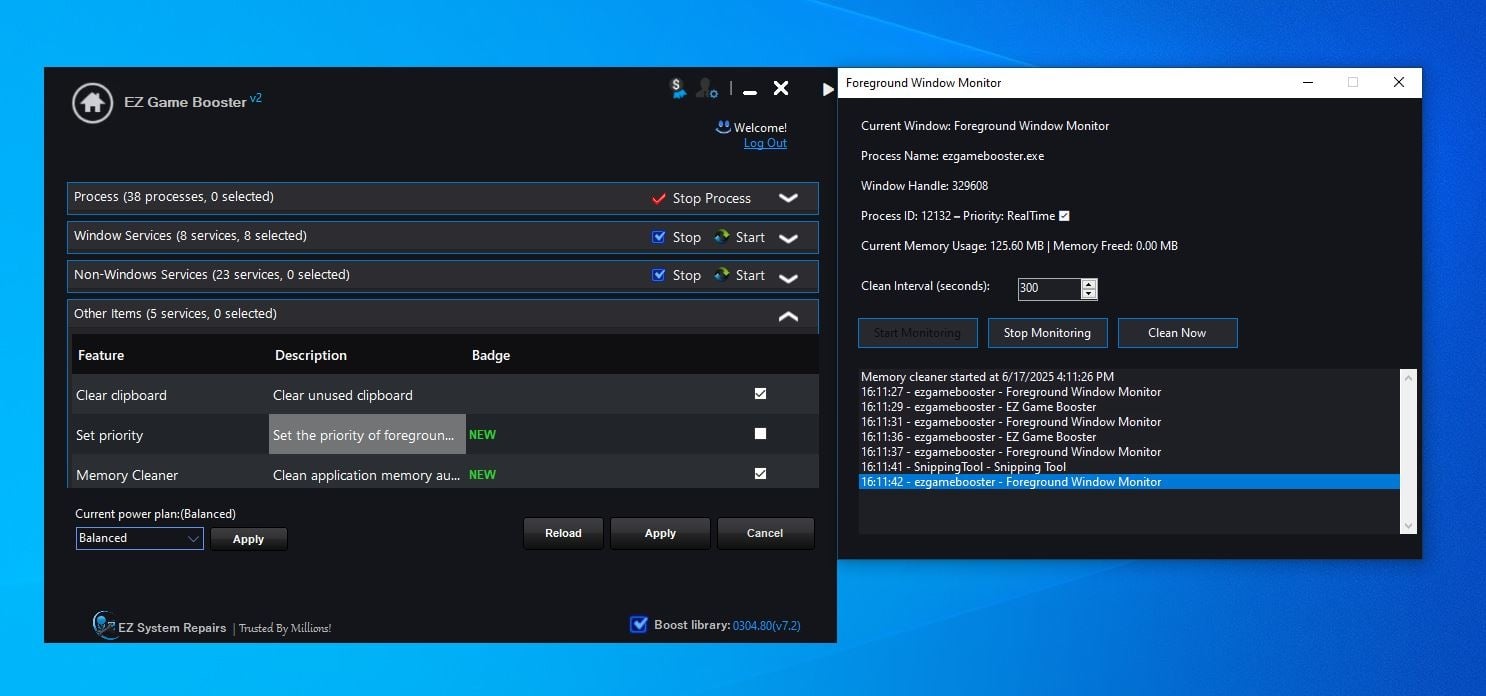Click the Set the priority of foregroun... description

(x=367, y=435)
